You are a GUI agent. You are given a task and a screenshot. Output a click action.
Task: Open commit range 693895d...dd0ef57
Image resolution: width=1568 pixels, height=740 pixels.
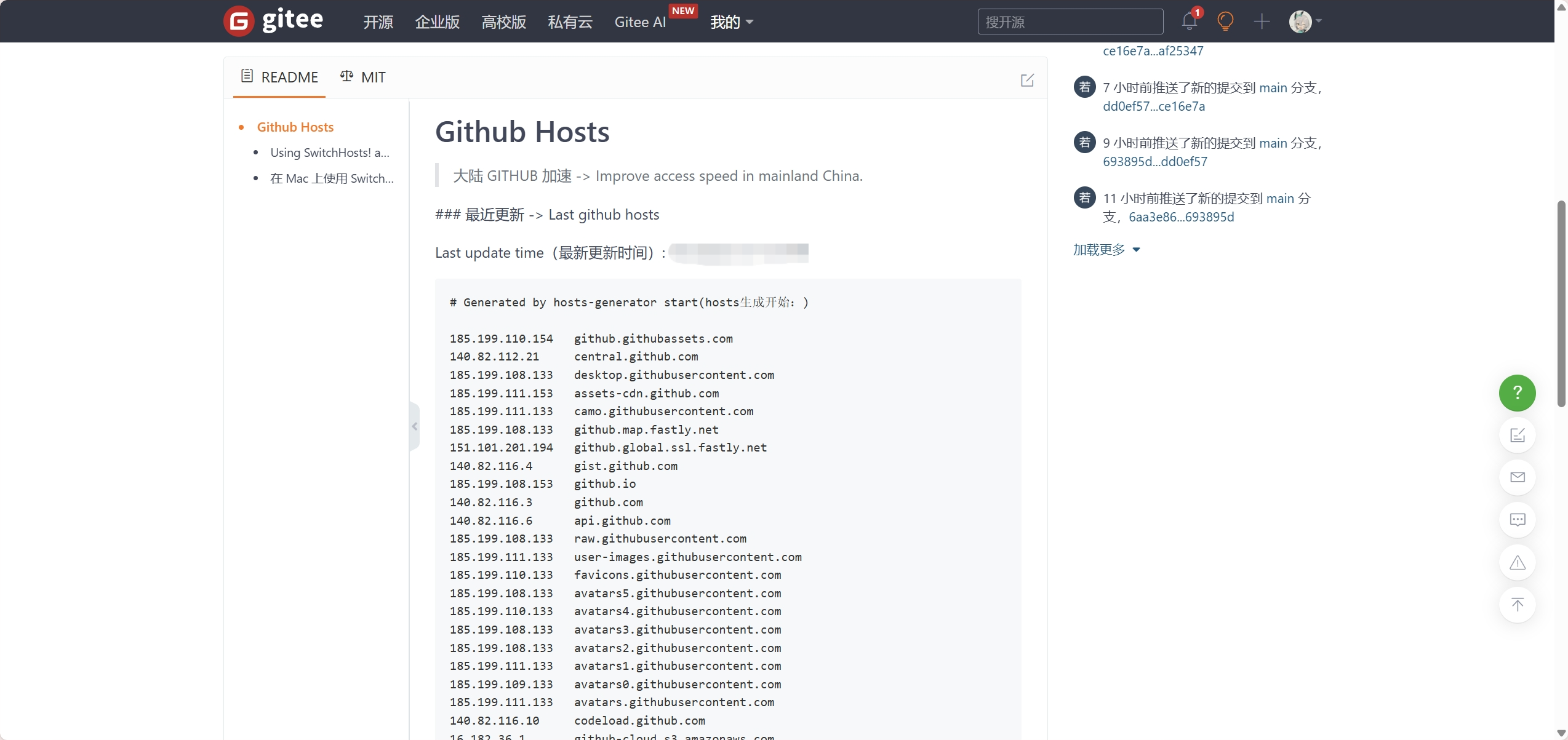coord(1155,162)
